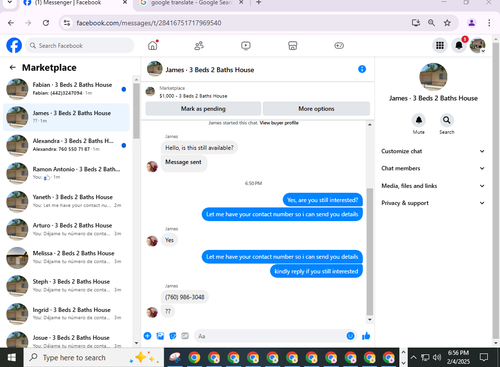Open notifications bell icon
500x367 pixels.
pos(459,45)
